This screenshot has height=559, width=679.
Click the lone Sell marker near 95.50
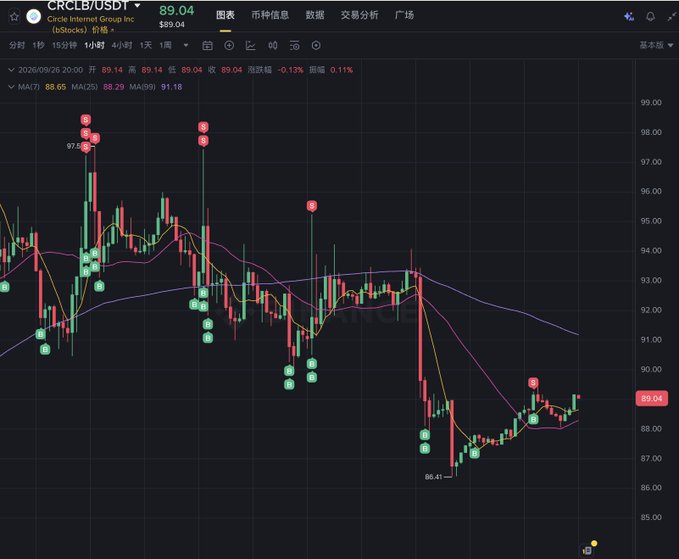point(312,206)
